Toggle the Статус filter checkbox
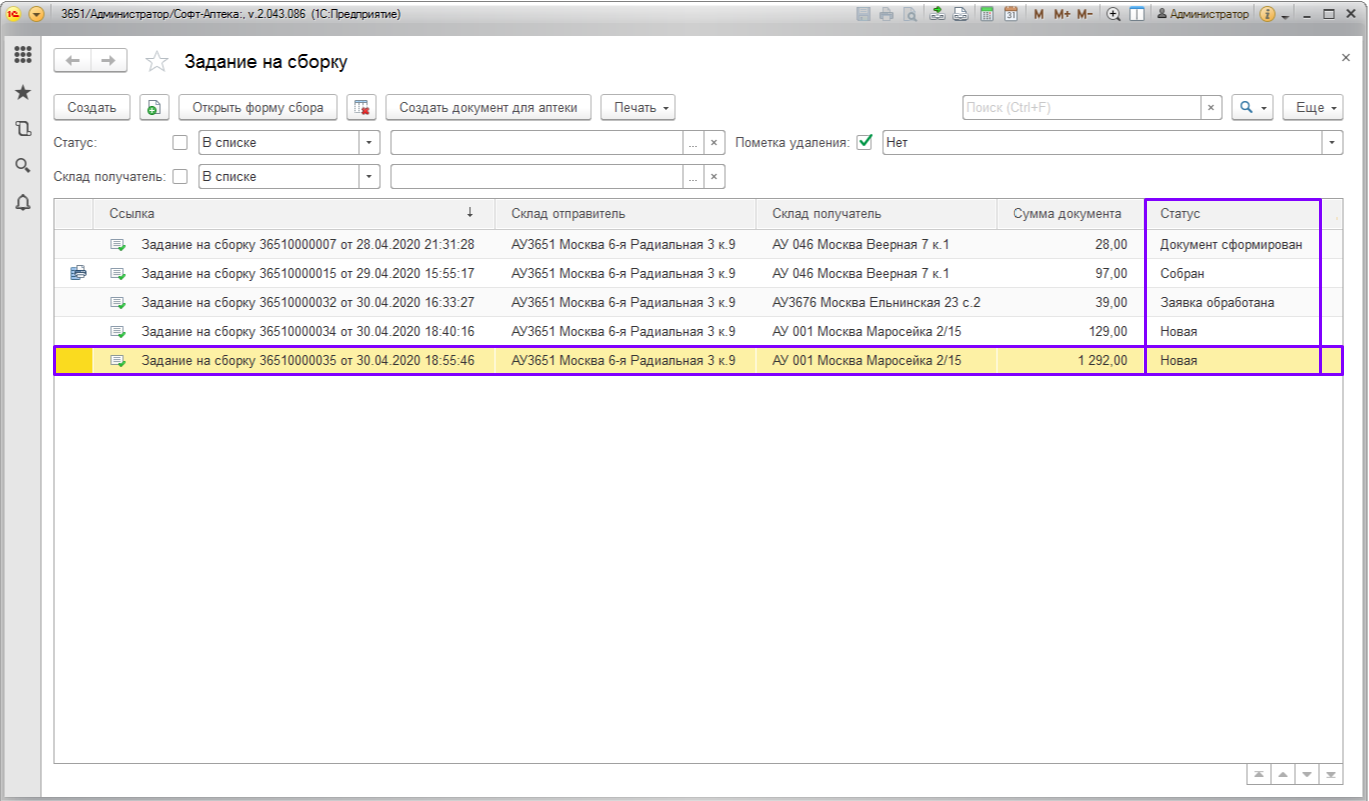 click(180, 143)
